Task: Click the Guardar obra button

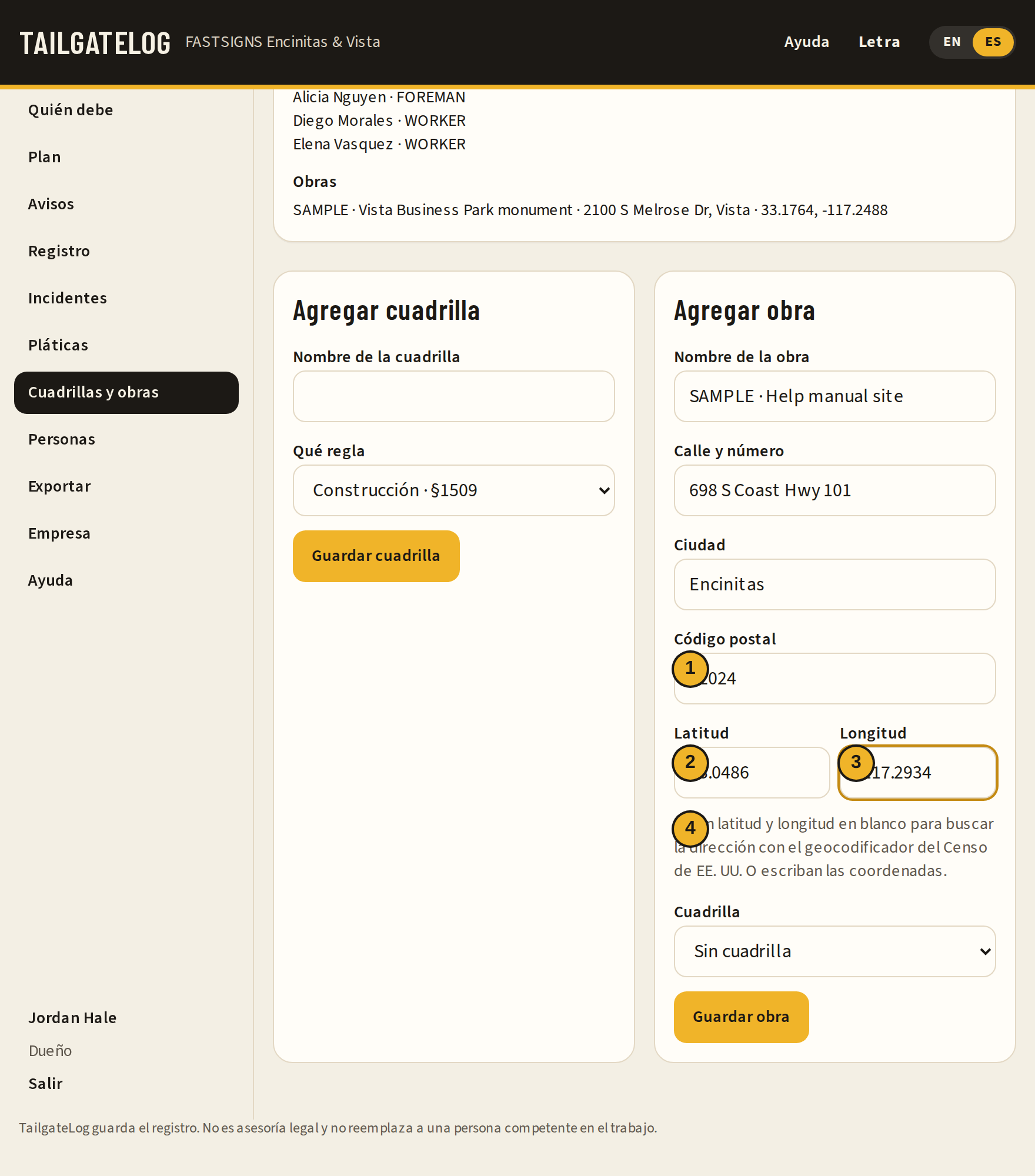Action: (742, 1017)
